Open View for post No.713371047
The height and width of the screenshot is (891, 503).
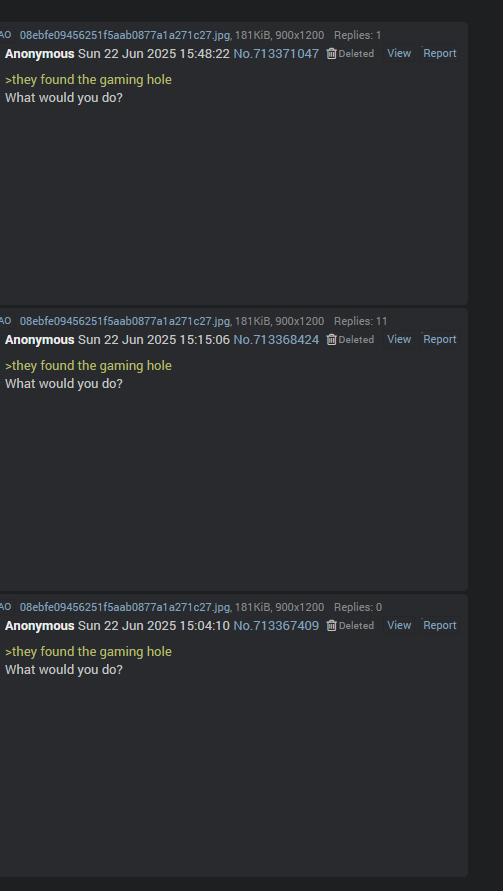[x=399, y=53]
